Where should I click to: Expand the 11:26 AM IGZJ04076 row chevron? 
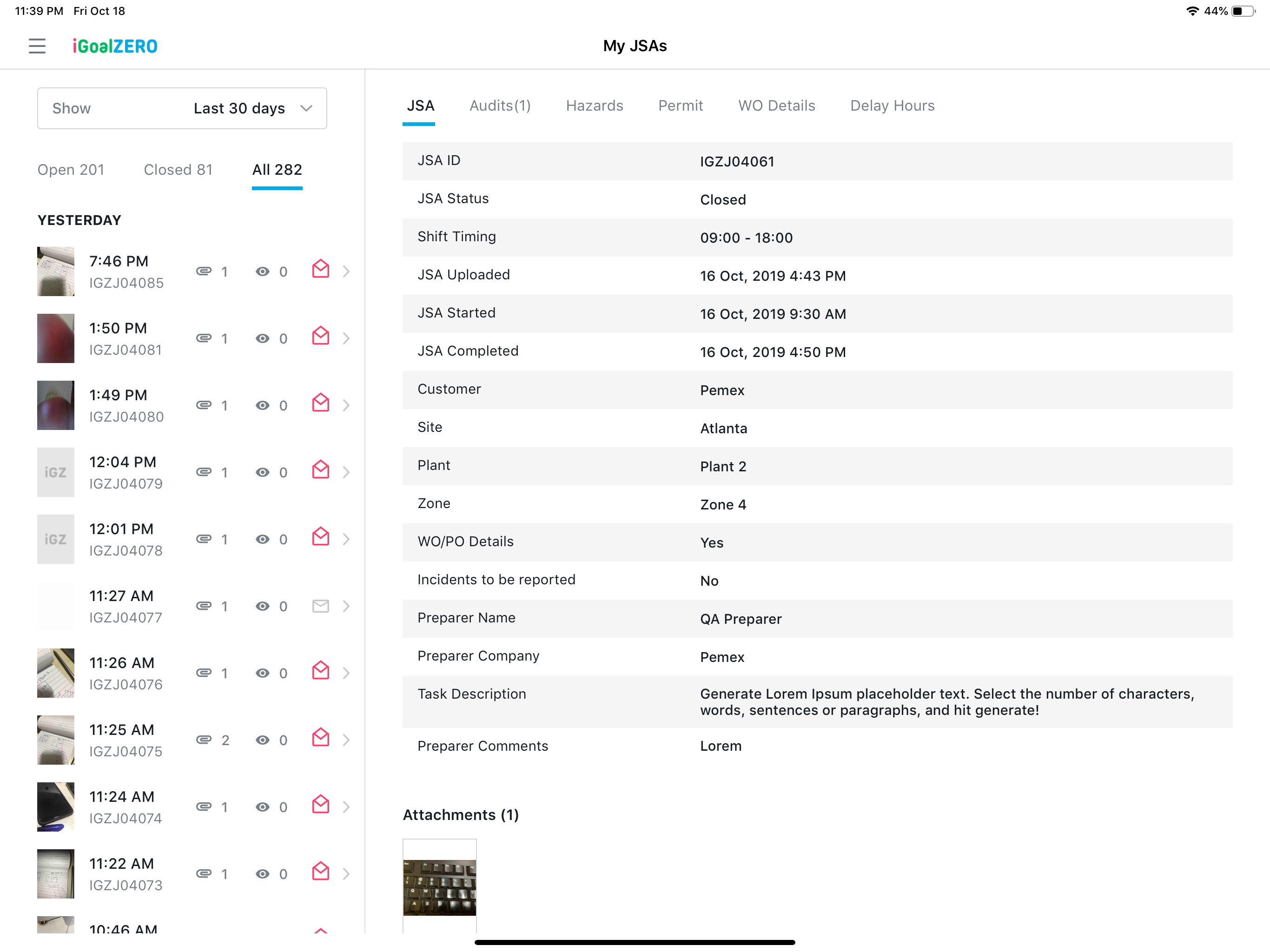[346, 672]
